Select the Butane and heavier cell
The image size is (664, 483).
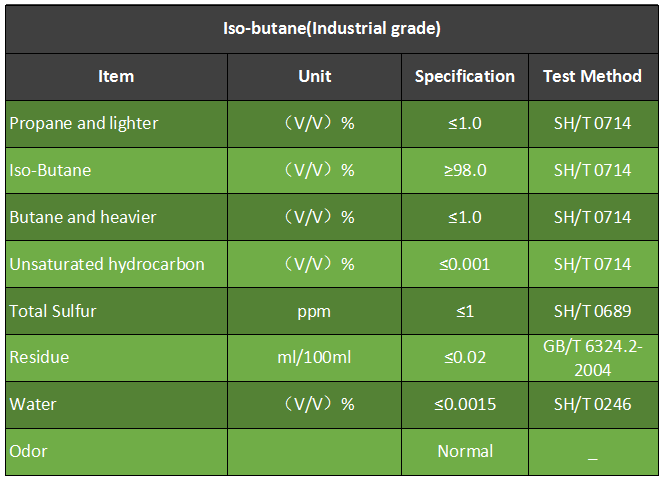[x=116, y=217]
